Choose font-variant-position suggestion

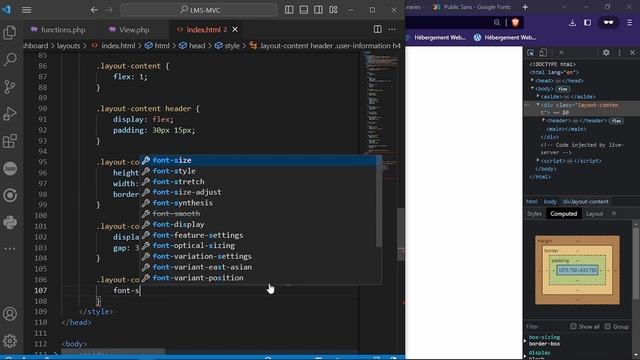point(258,278)
